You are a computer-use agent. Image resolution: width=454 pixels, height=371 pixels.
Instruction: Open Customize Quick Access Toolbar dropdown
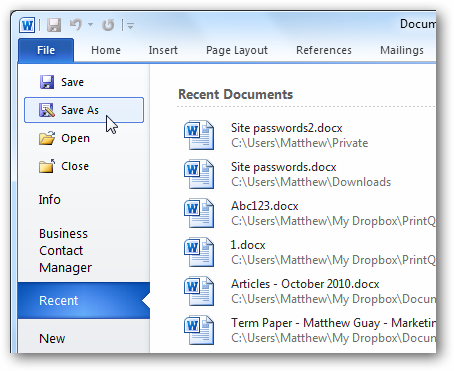[x=130, y=25]
